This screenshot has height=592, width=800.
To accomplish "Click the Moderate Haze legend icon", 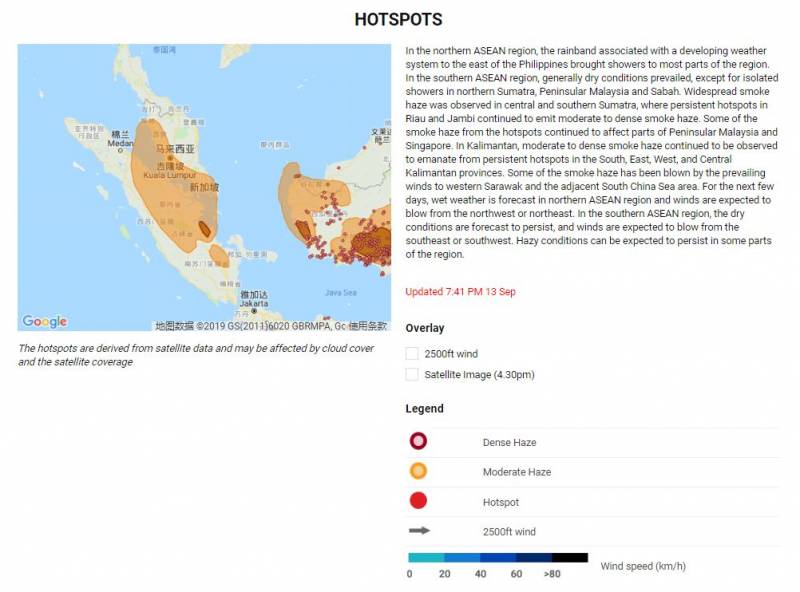I will point(417,472).
